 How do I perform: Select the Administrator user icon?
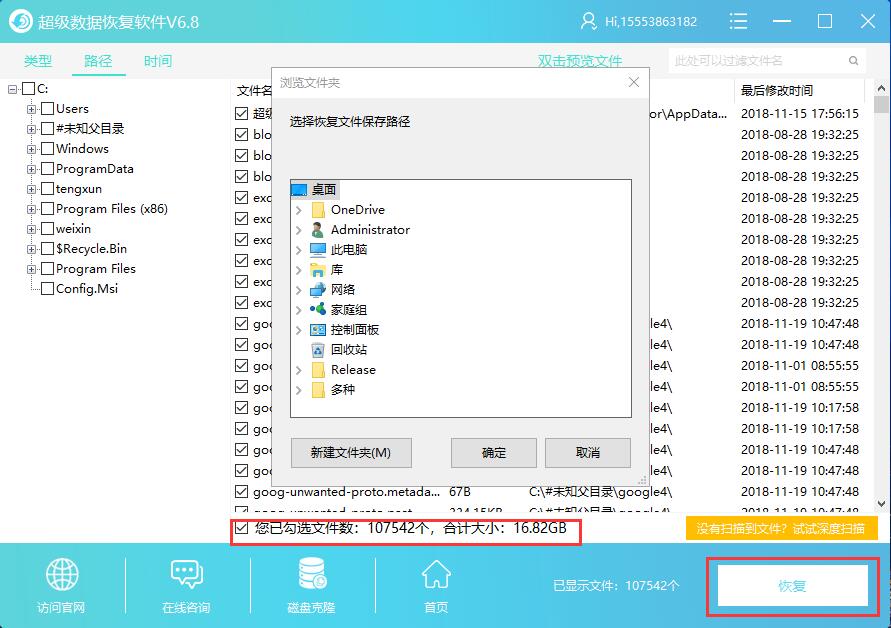pos(318,230)
